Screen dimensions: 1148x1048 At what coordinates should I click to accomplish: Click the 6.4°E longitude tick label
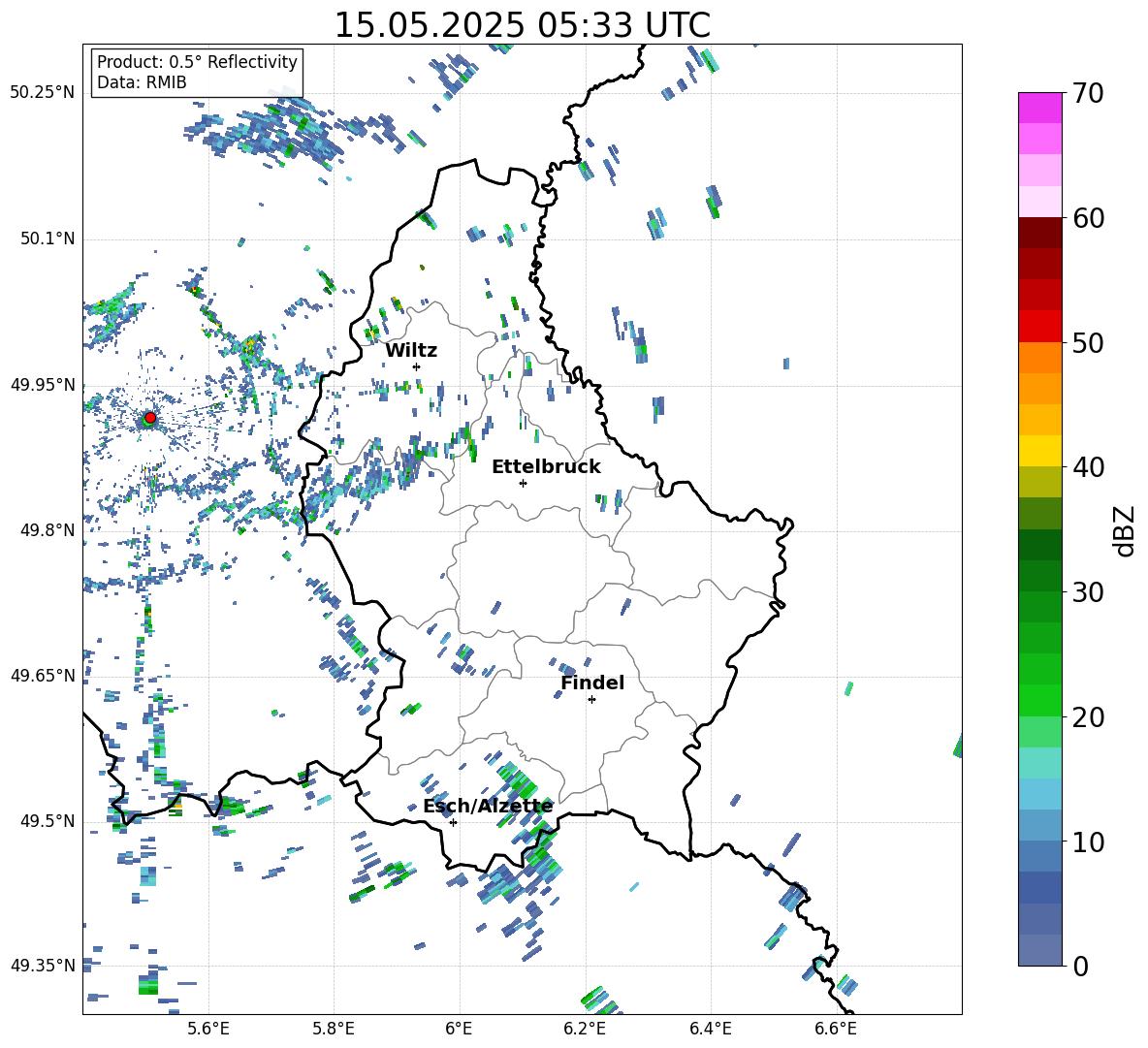(710, 1029)
